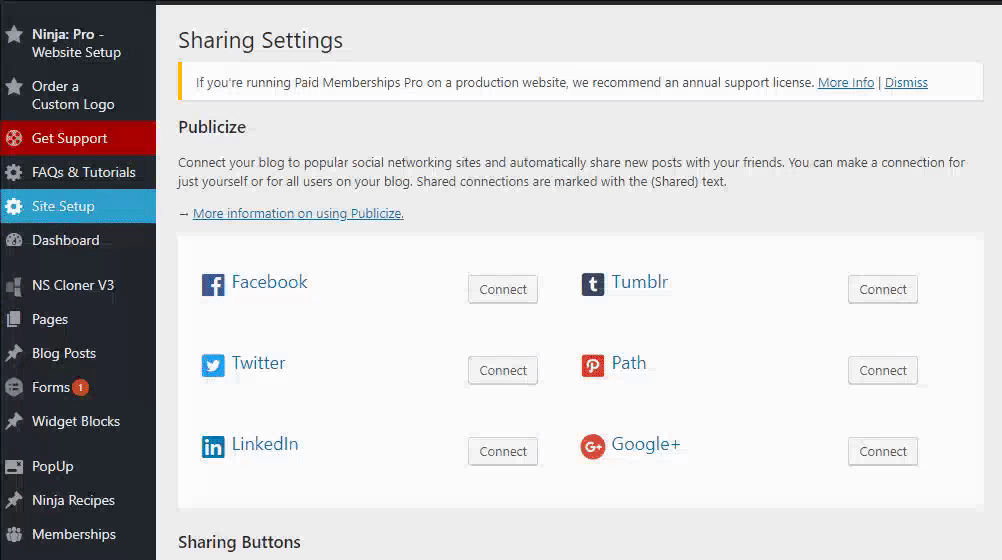1002x560 pixels.
Task: Click the Get Support lifebuoy icon
Action: click(14, 138)
